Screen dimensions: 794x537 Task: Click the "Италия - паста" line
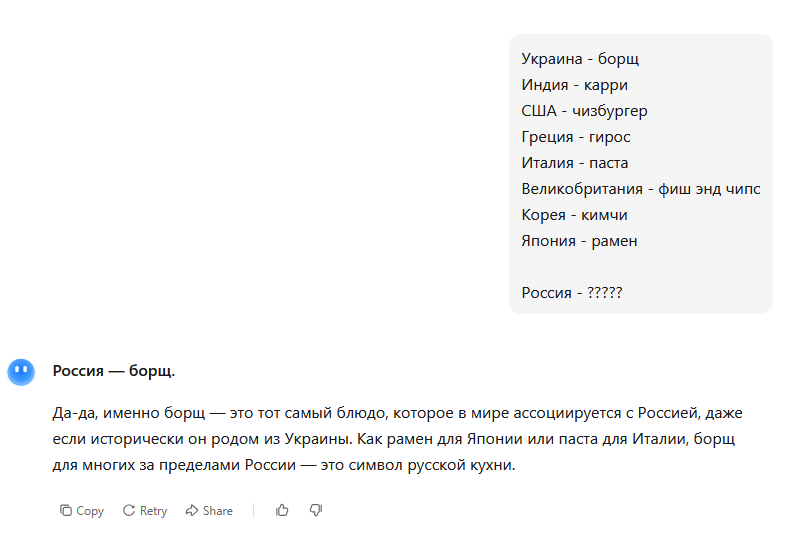click(574, 163)
